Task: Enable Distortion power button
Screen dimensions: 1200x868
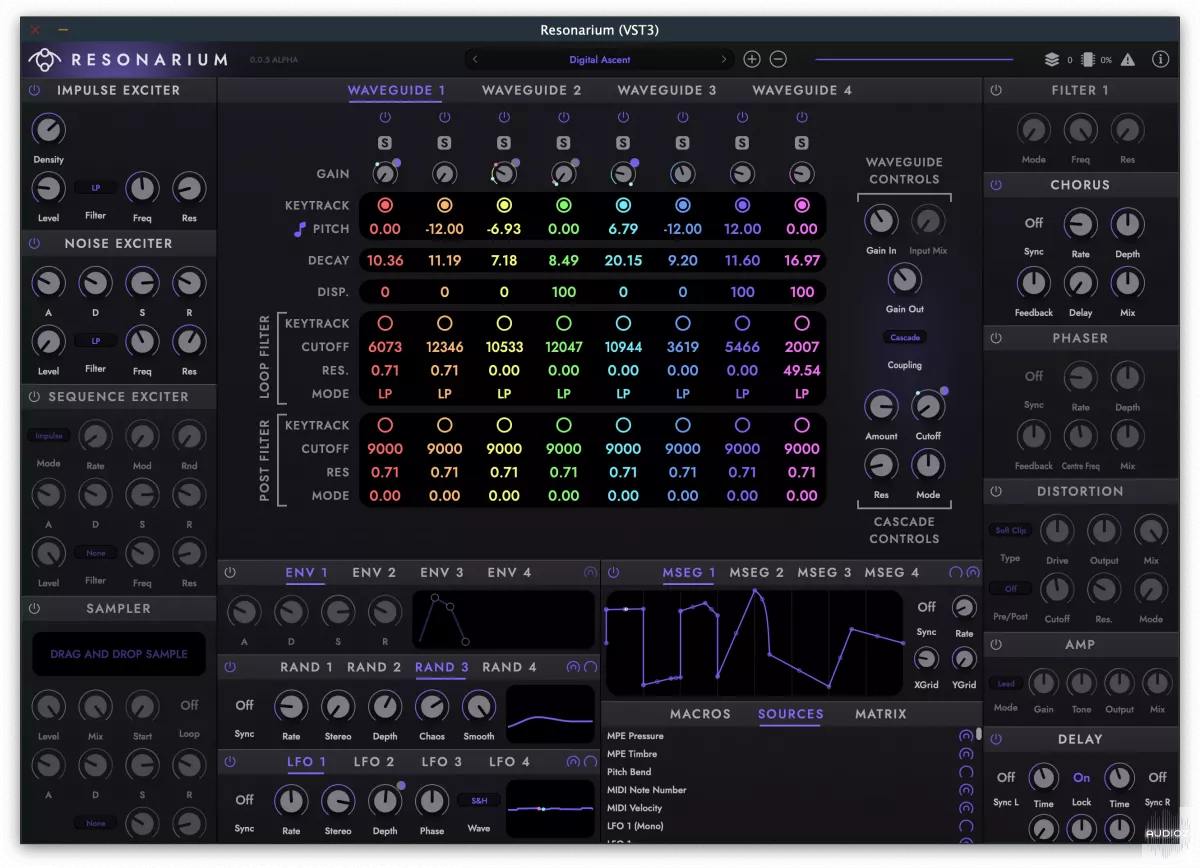Action: [996, 491]
